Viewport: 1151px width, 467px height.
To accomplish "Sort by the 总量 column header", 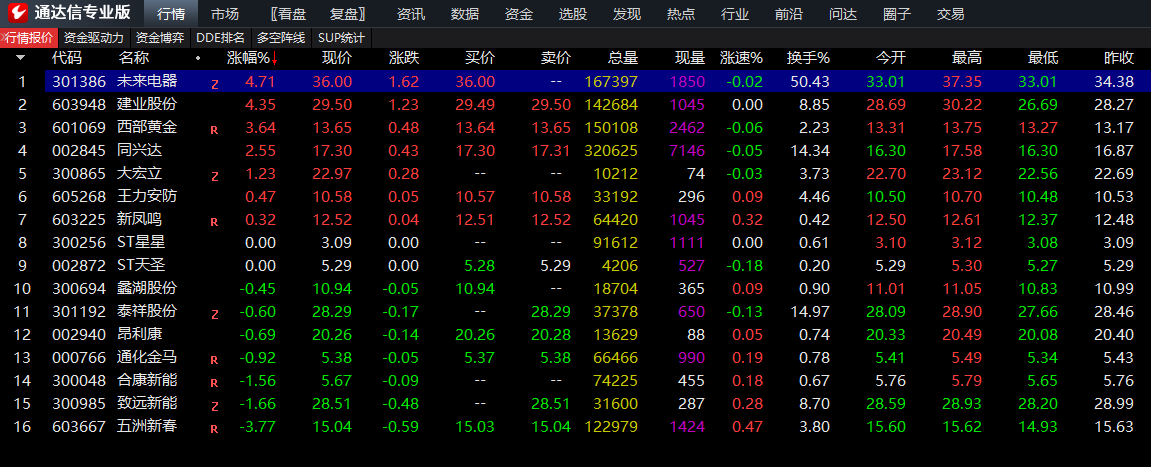I will [x=623, y=58].
